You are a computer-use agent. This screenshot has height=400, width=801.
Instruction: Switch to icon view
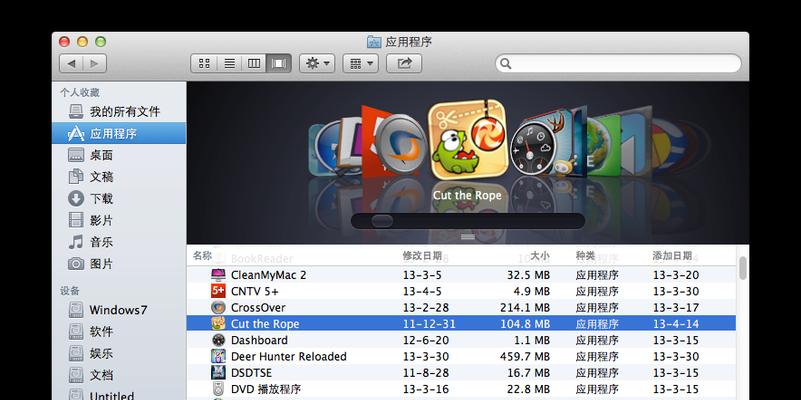coord(204,63)
